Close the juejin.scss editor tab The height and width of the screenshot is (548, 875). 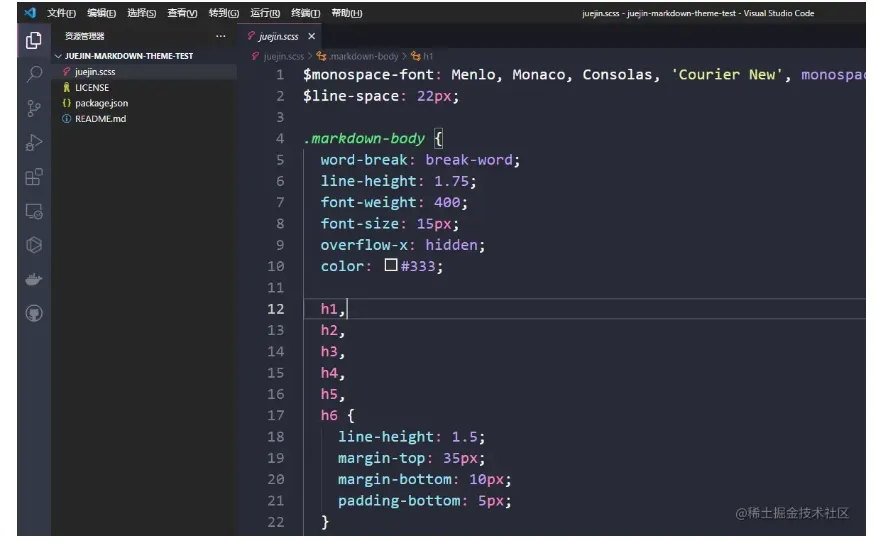tap(311, 36)
